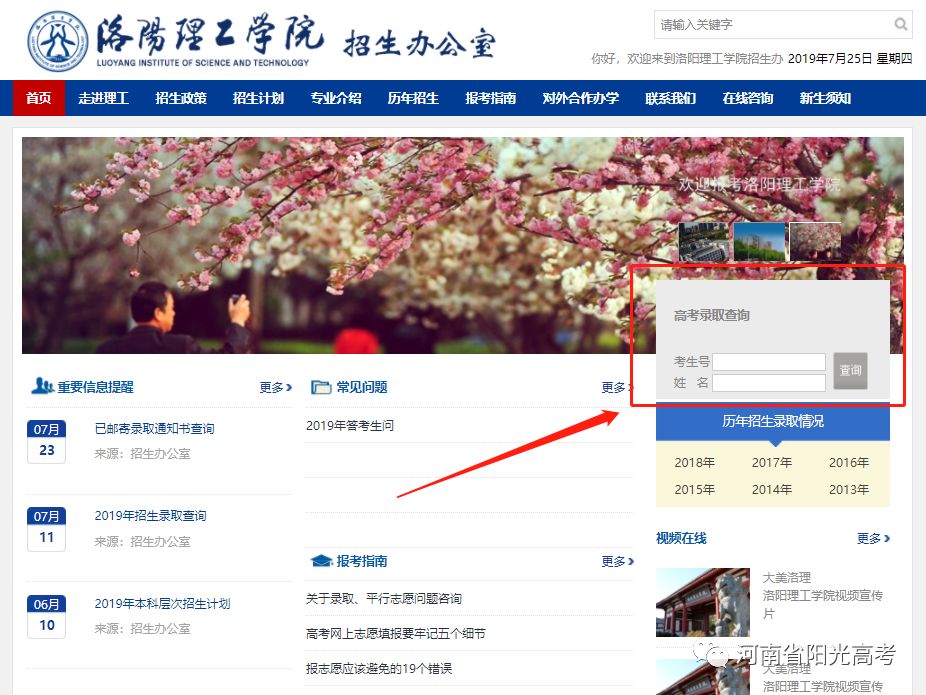Click the Luoyang Institute logo emblem

(56, 38)
